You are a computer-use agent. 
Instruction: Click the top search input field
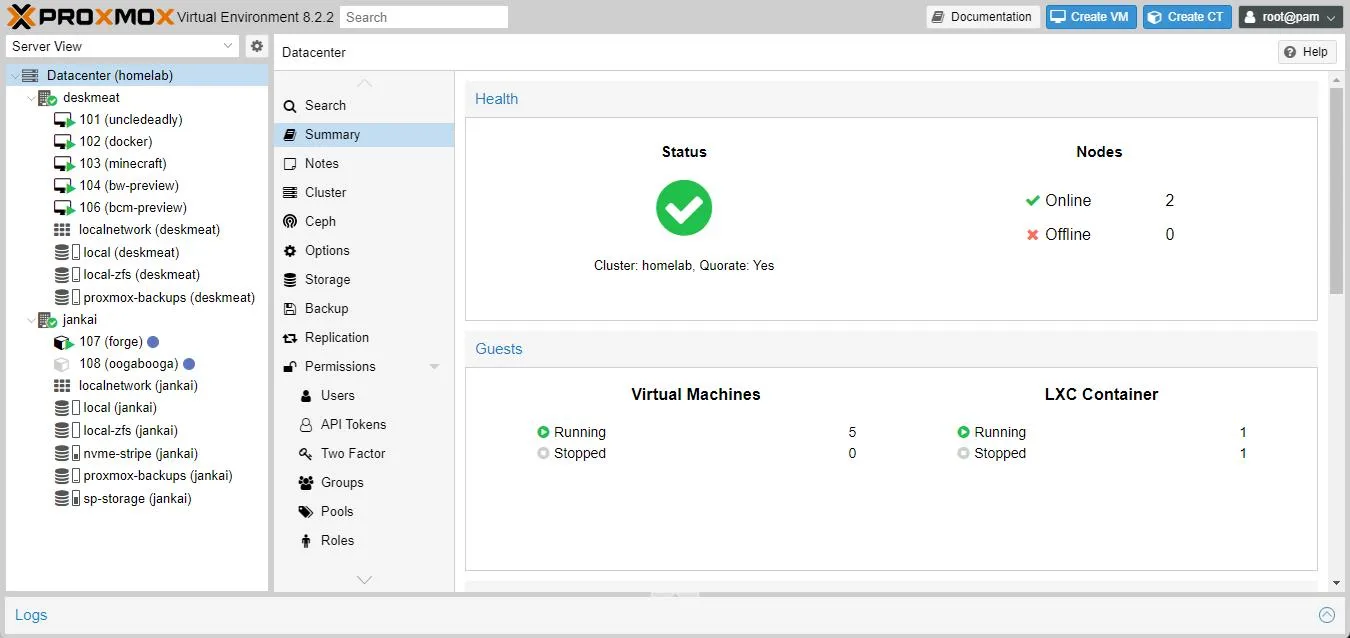point(424,17)
